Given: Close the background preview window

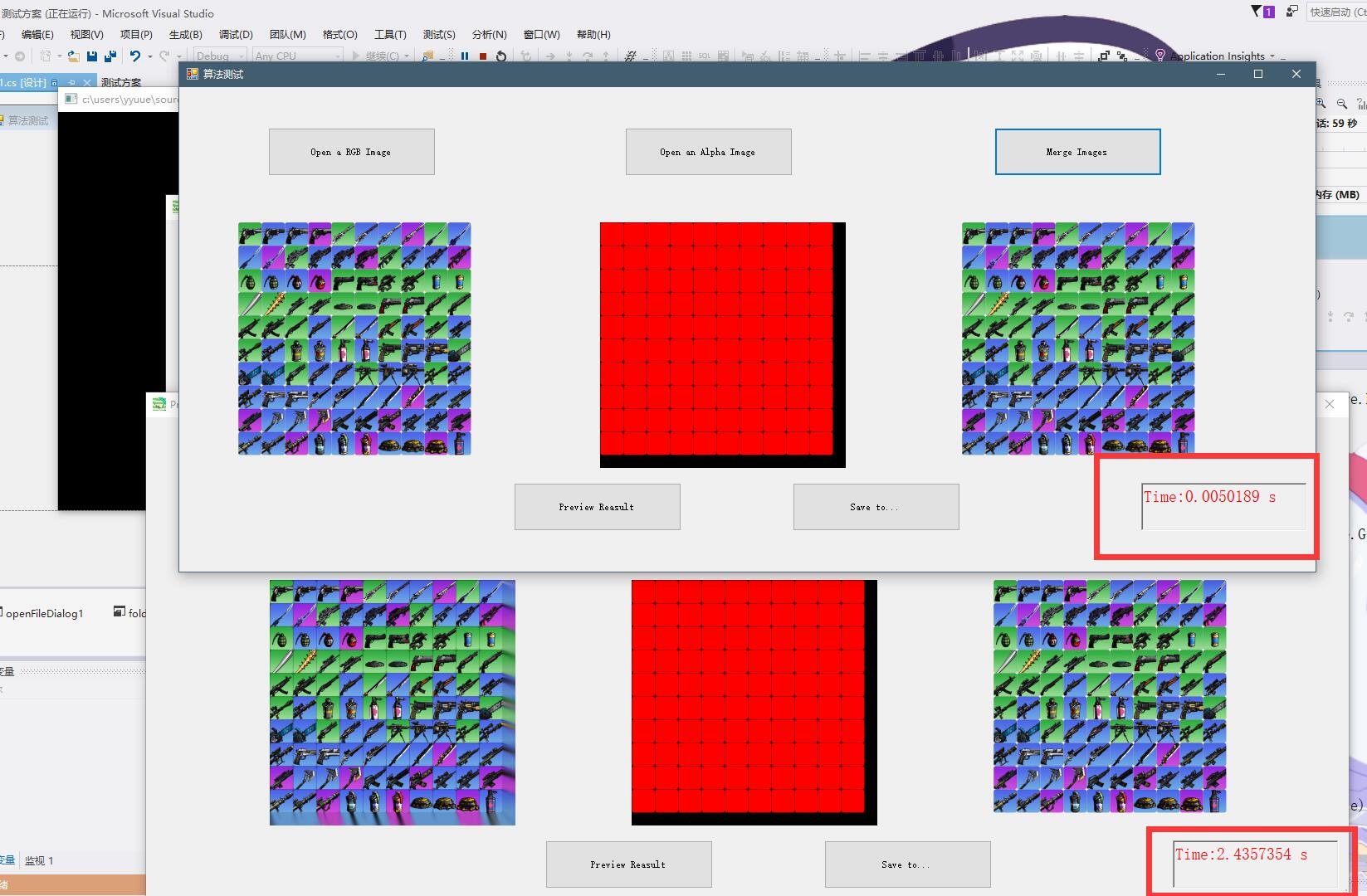Looking at the screenshot, I should (x=1330, y=404).
